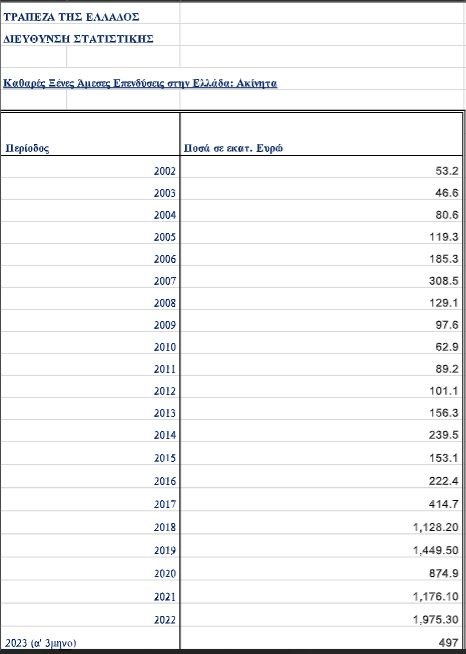Viewport: 466px width, 654px height.
Task: Click the cell containing year 2008
Action: [x=90, y=303]
